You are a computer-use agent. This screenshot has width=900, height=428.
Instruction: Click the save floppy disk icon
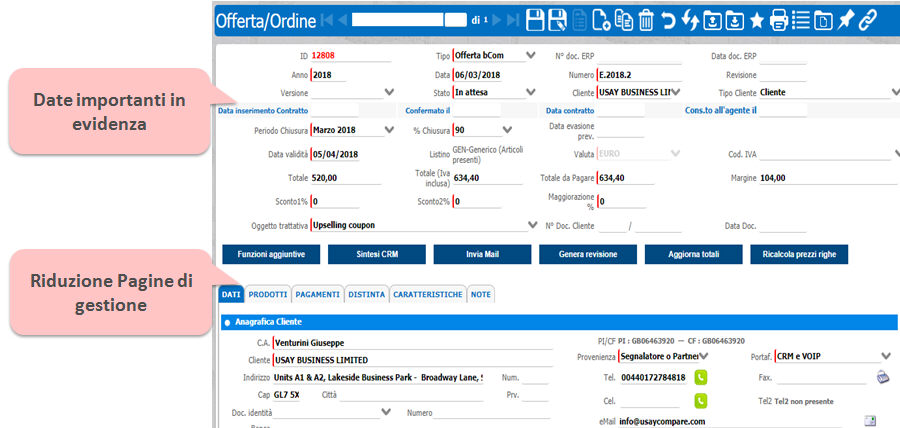(536, 19)
